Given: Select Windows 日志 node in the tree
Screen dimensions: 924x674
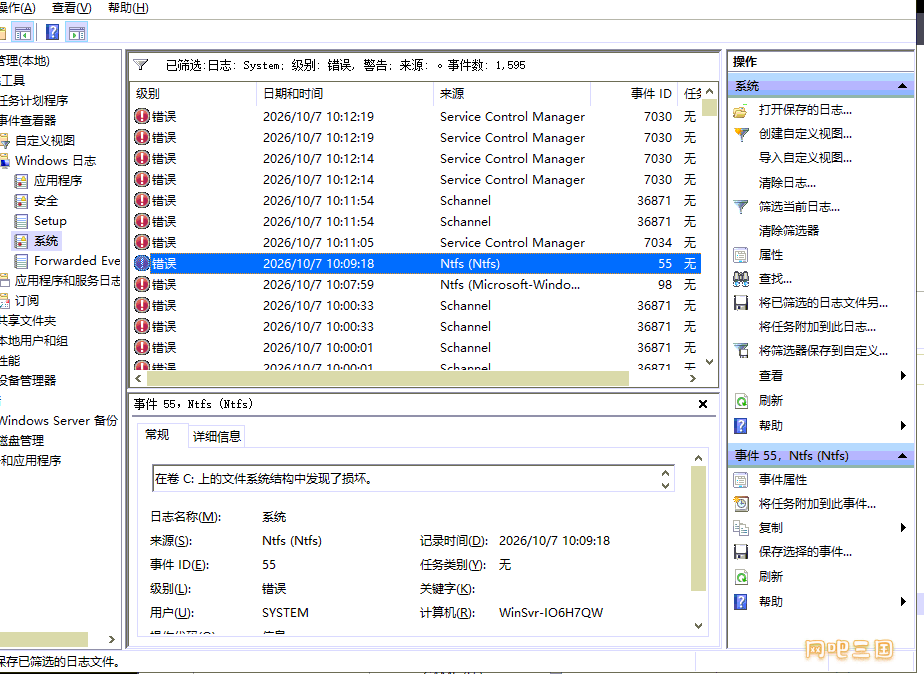Looking at the screenshot, I should pyautogui.click(x=55, y=161).
